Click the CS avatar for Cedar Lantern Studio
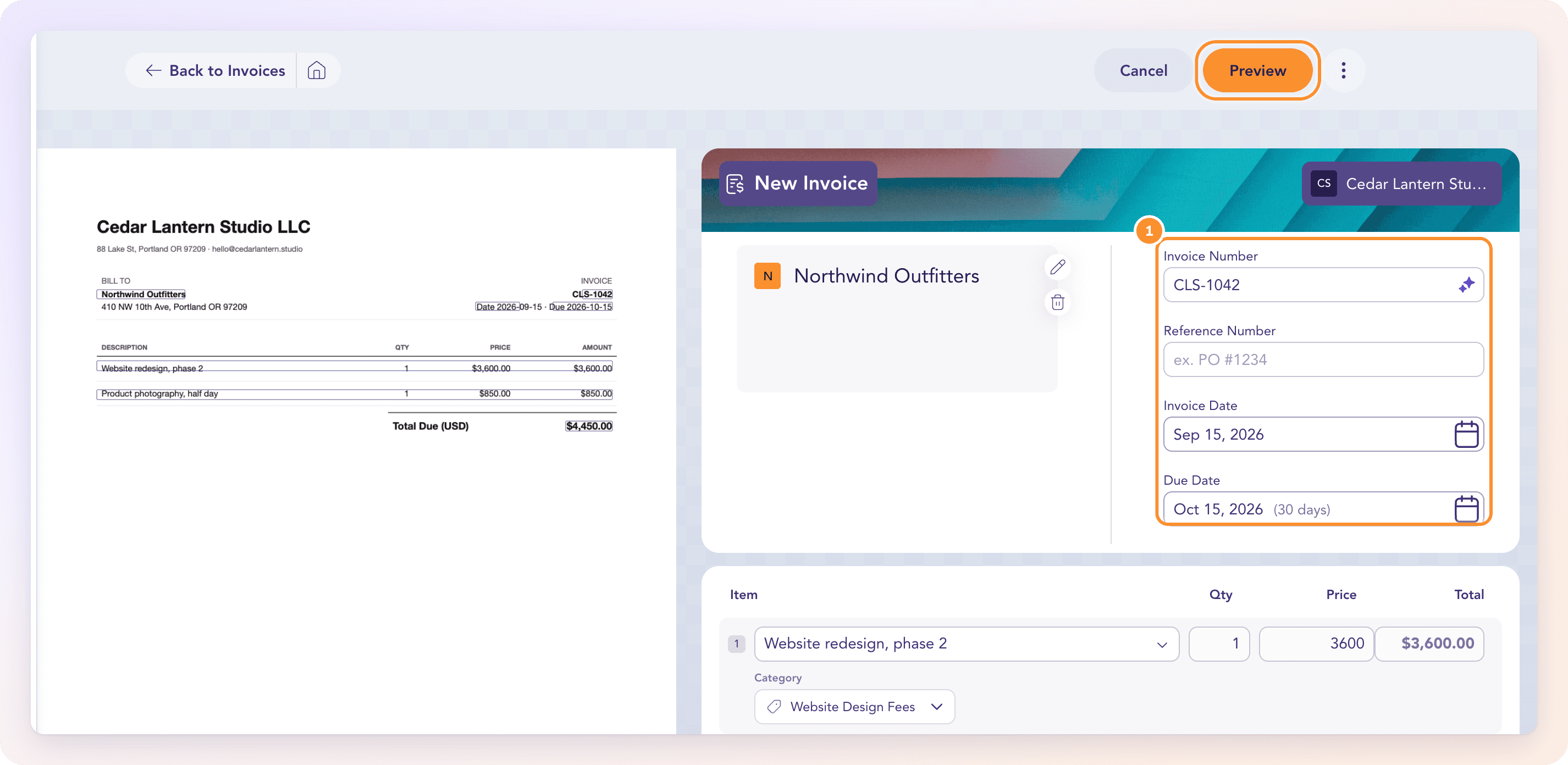1568x765 pixels. tap(1324, 183)
